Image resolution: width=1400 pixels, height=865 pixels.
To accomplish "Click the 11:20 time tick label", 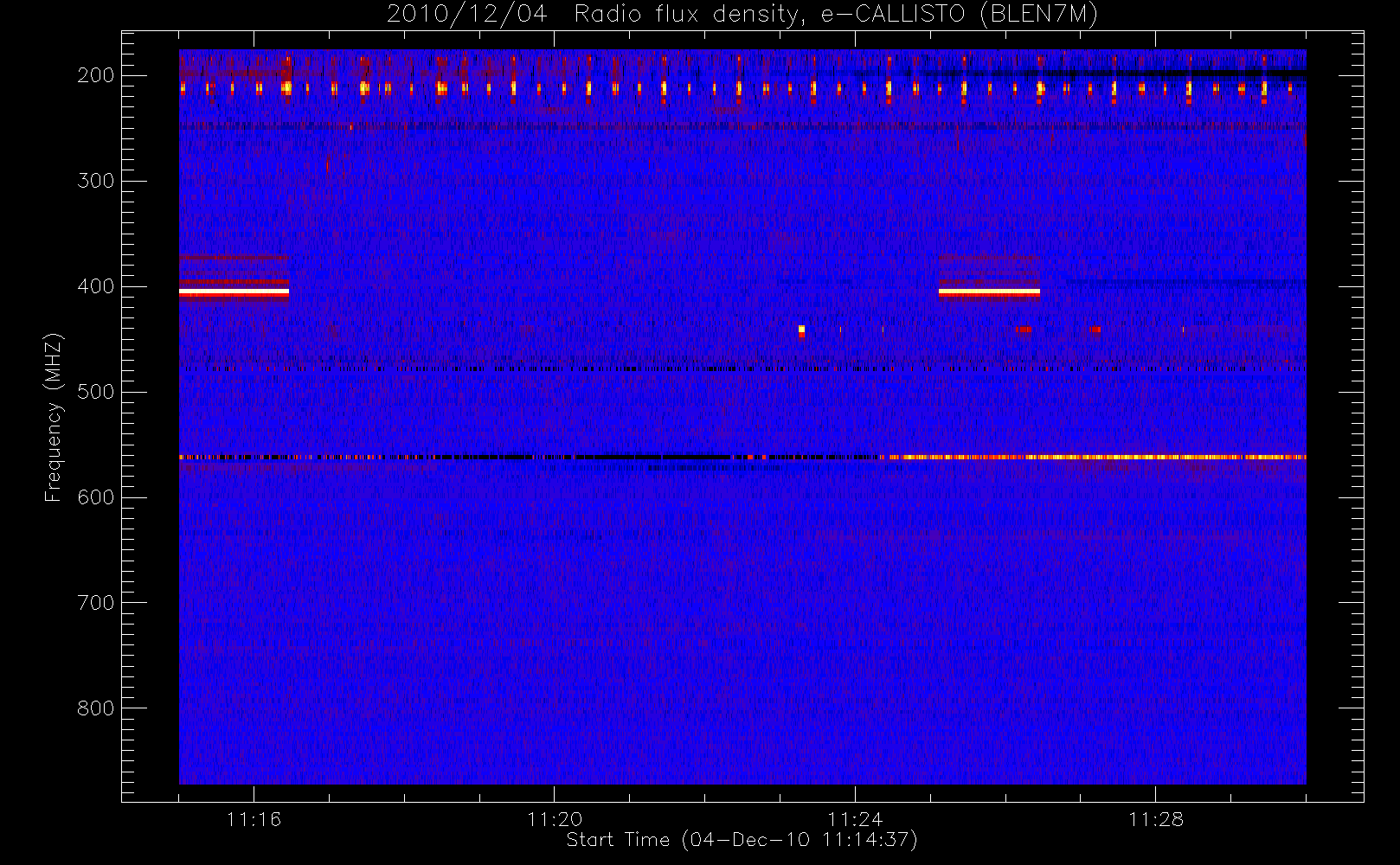I will [x=555, y=819].
